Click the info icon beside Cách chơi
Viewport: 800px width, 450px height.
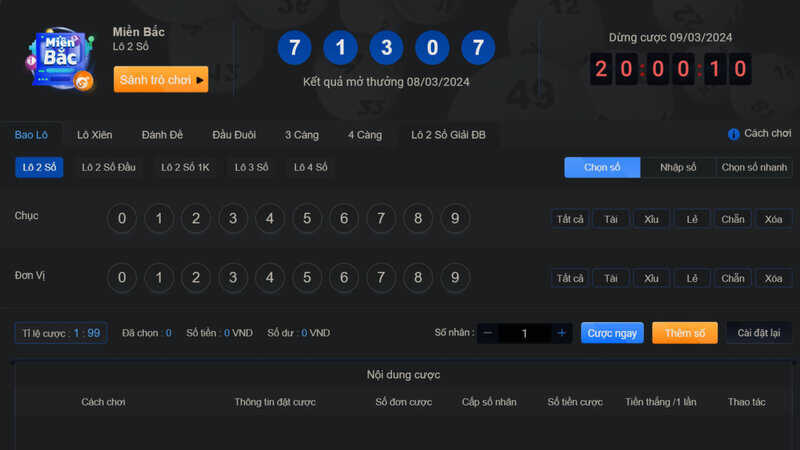[x=733, y=134]
